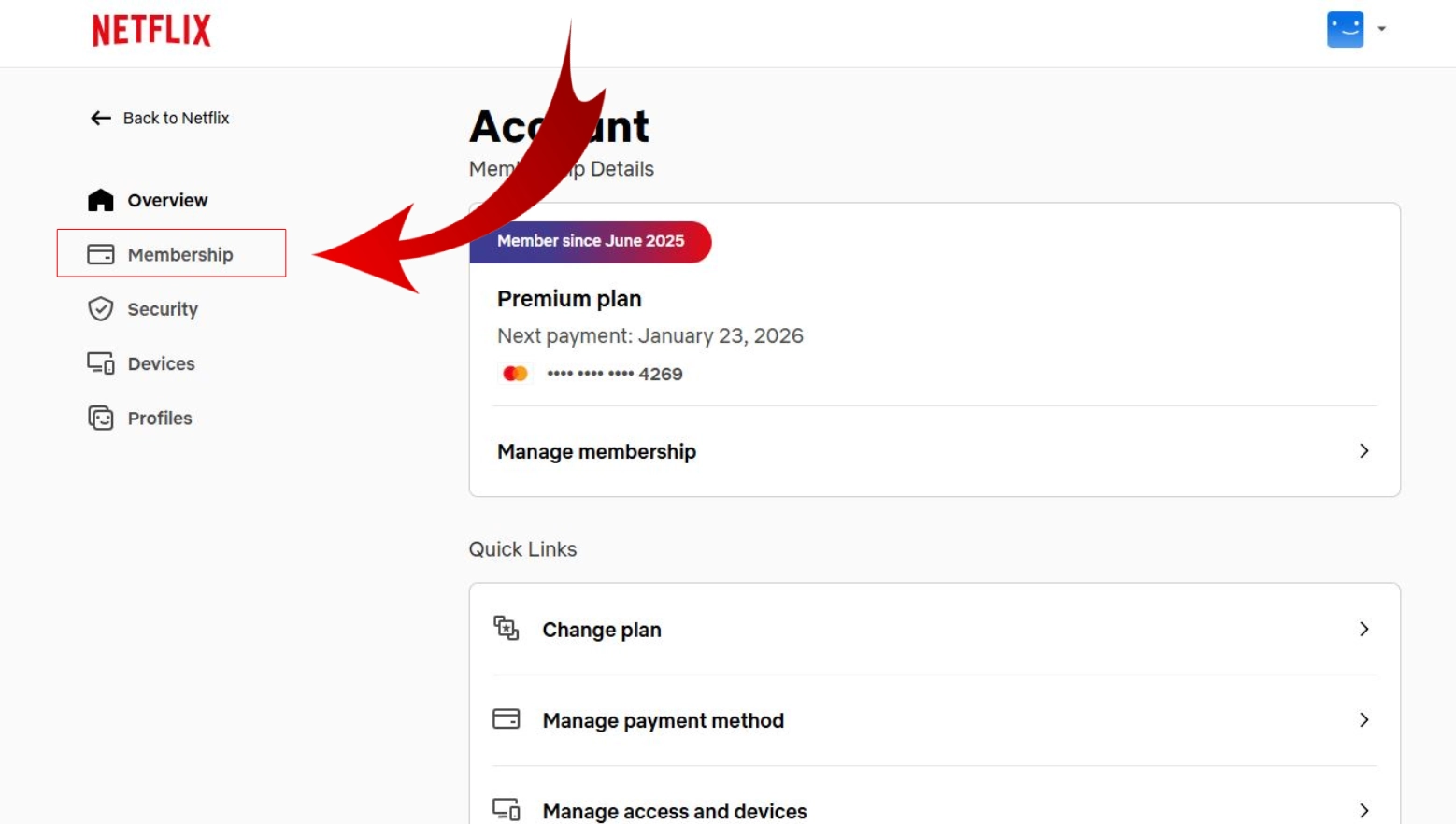Click the Membership card icon

pyautogui.click(x=101, y=254)
